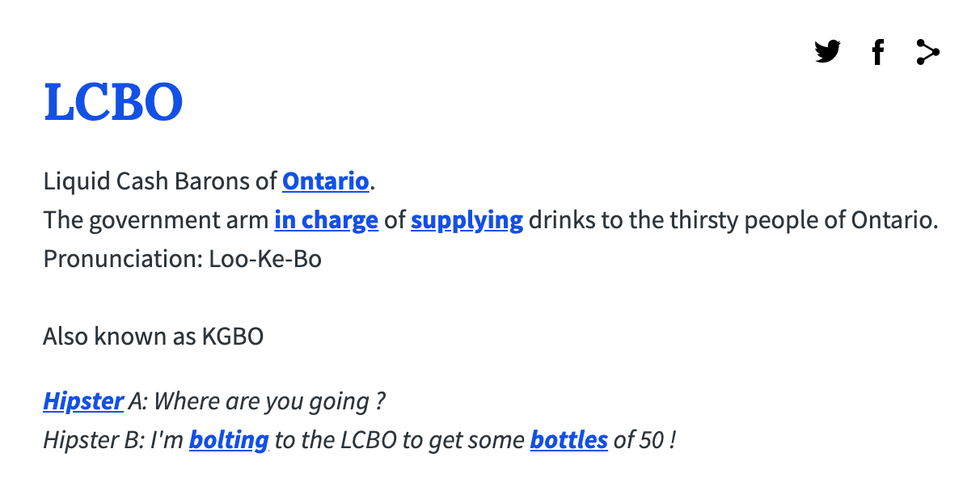
Task: Click the "The government arm" text
Action: click(x=155, y=219)
